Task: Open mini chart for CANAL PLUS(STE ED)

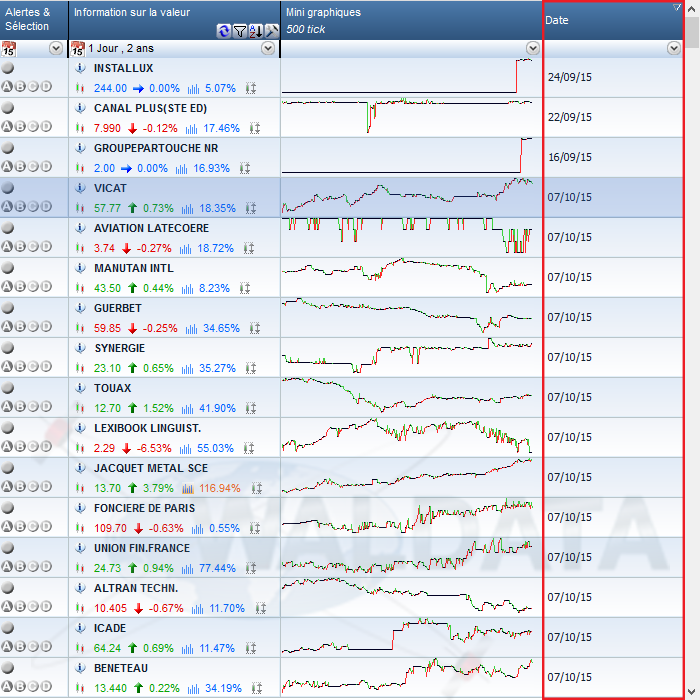Action: (x=411, y=117)
